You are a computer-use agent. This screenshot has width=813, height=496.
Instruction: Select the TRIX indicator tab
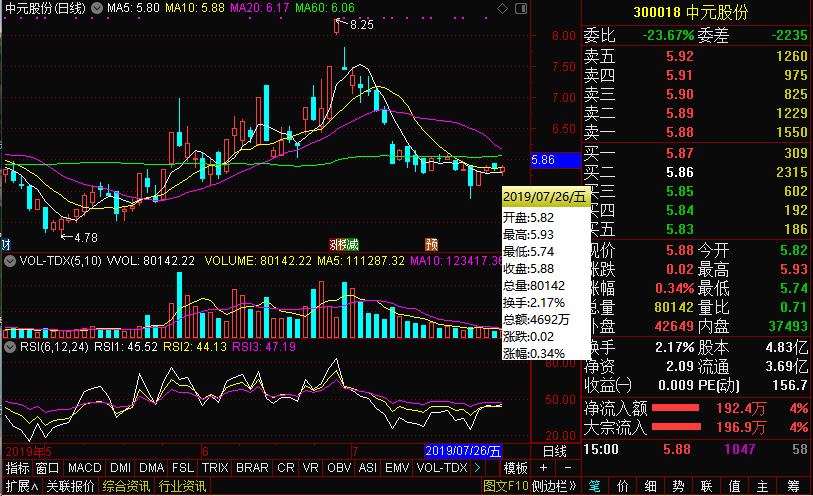[x=215, y=468]
